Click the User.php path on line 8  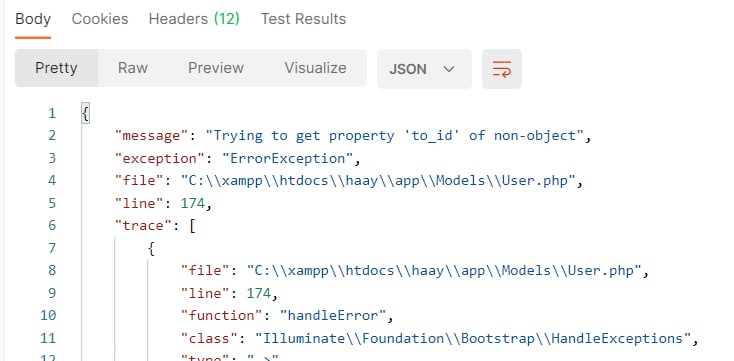click(x=444, y=271)
